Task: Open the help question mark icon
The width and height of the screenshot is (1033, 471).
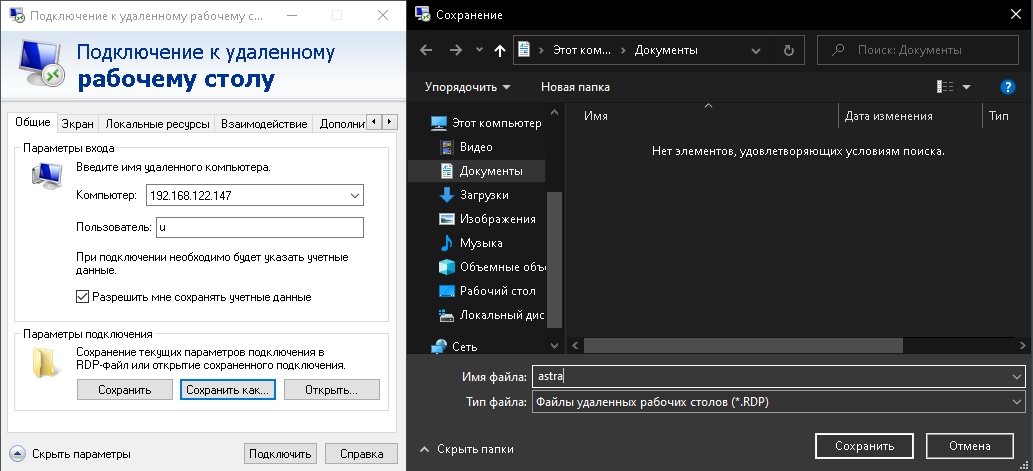Action: [x=1008, y=87]
